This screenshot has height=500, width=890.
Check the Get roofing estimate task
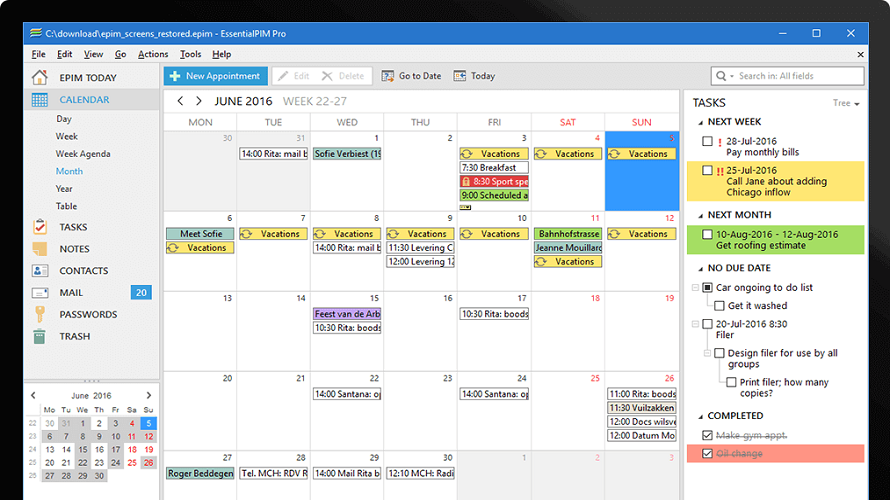coord(707,234)
